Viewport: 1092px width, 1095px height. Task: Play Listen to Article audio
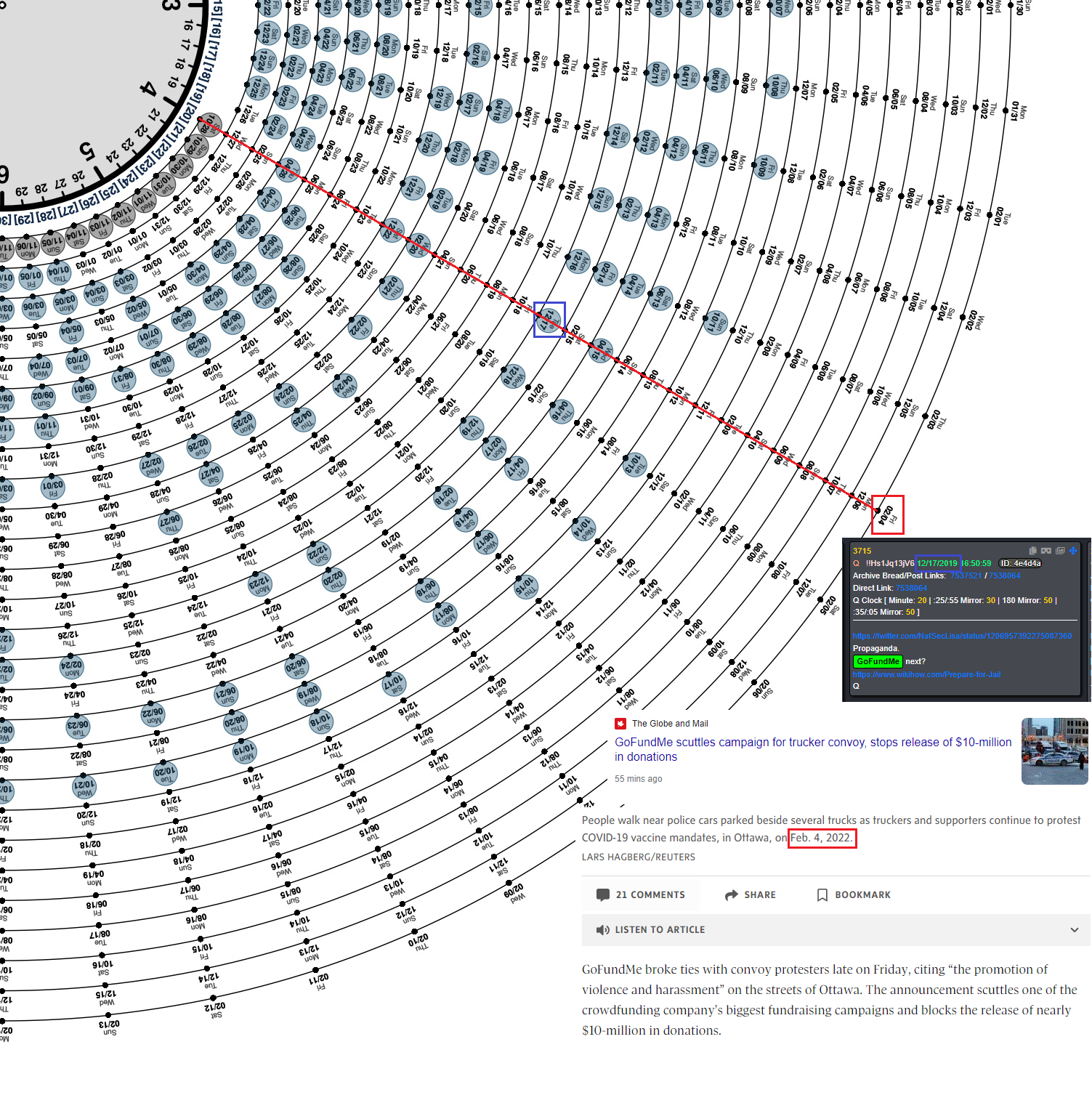tap(650, 929)
